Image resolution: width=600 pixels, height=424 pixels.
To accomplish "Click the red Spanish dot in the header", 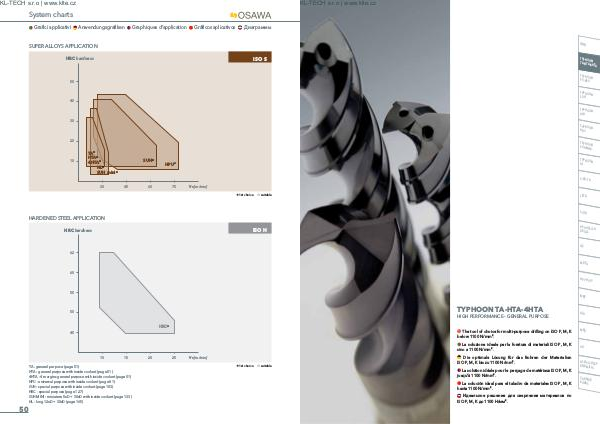I will pyautogui.click(x=191, y=28).
